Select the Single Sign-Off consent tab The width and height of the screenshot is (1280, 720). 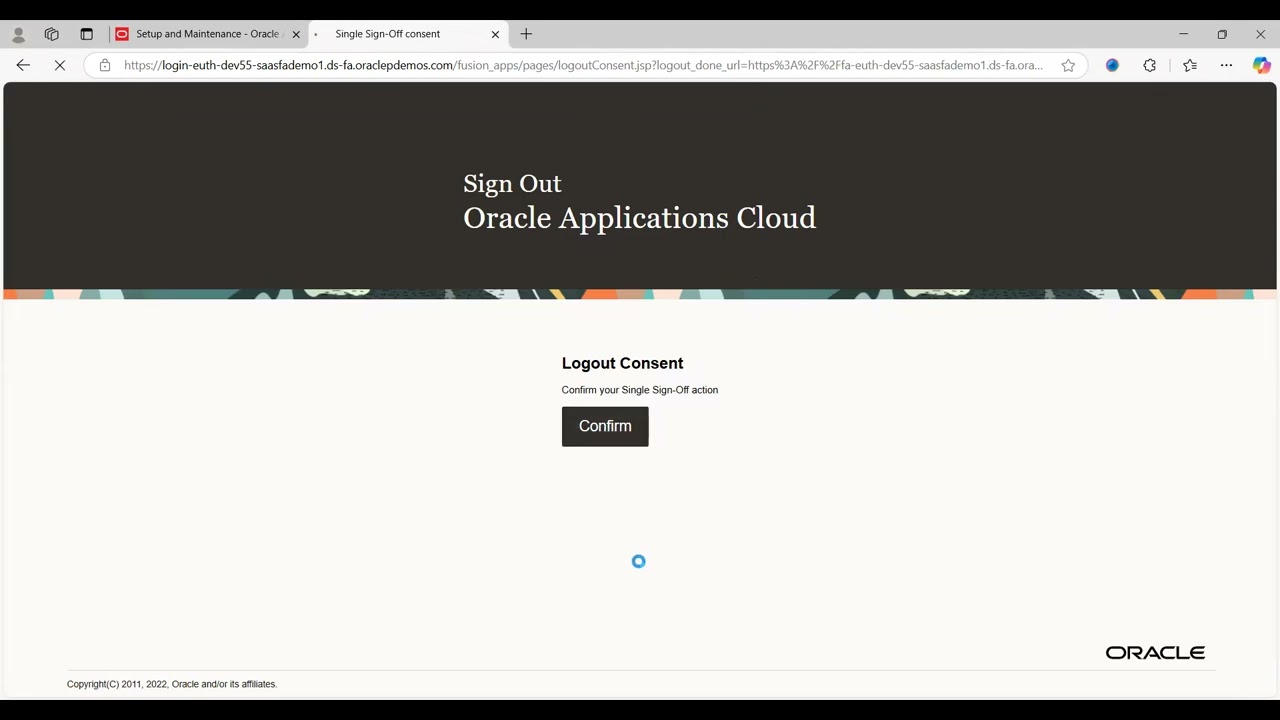(x=407, y=34)
